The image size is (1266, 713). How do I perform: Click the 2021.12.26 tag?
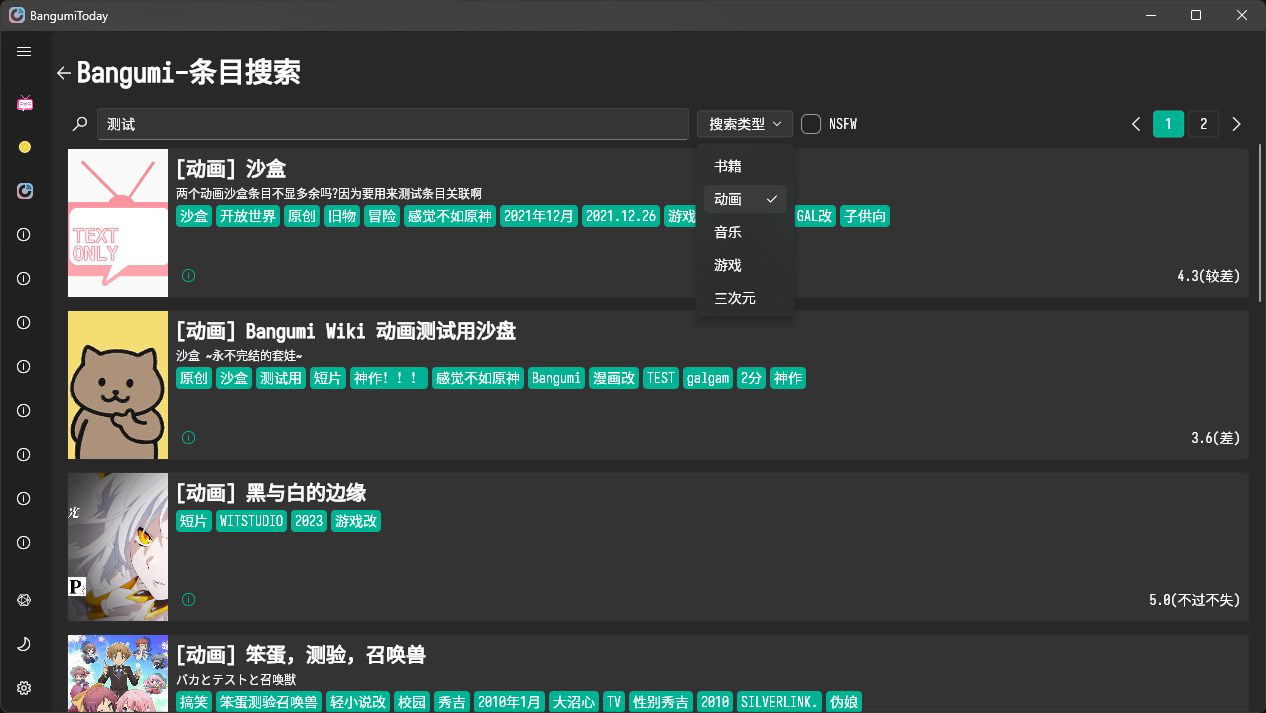coord(621,216)
